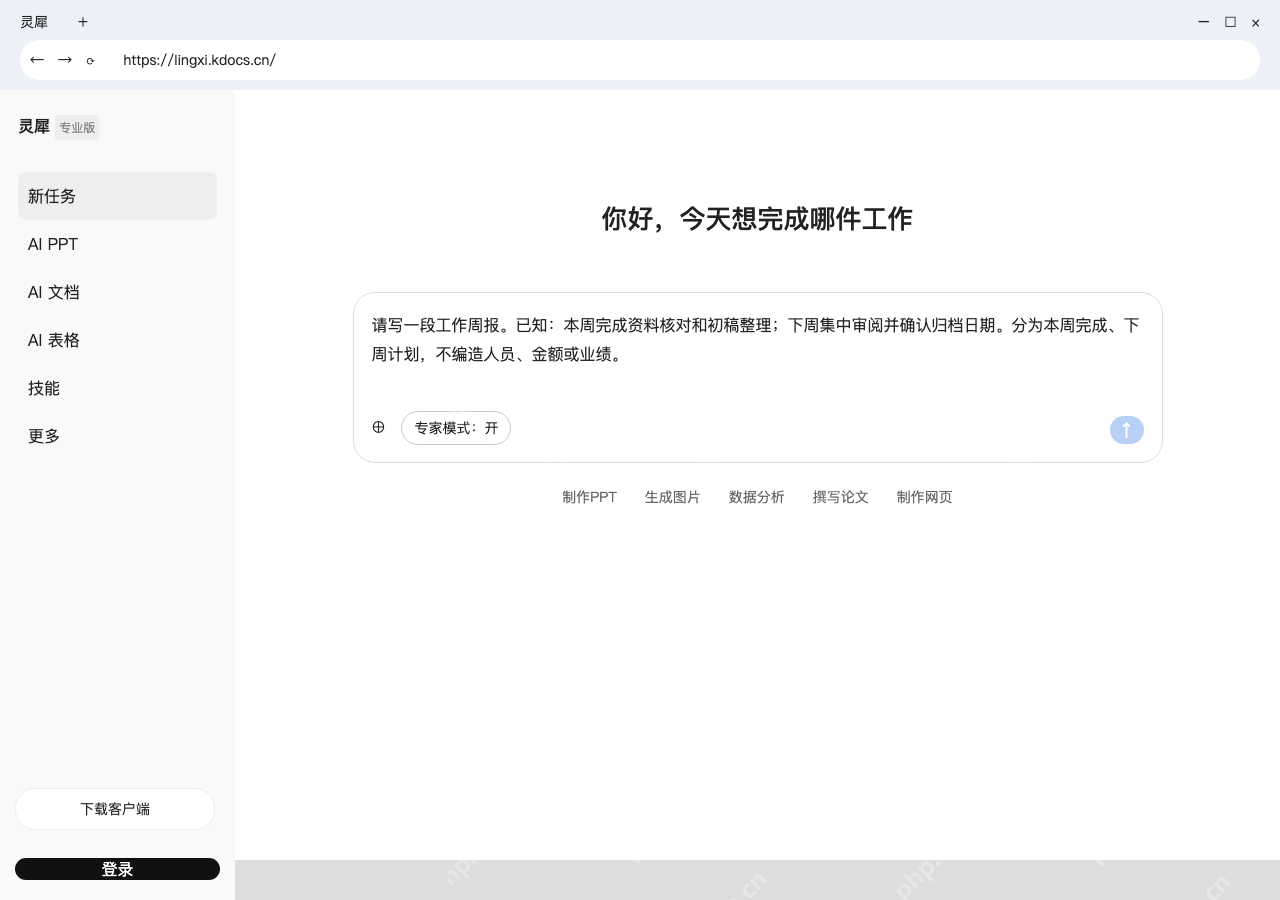
Task: Click the browser back arrow
Action: 37,60
